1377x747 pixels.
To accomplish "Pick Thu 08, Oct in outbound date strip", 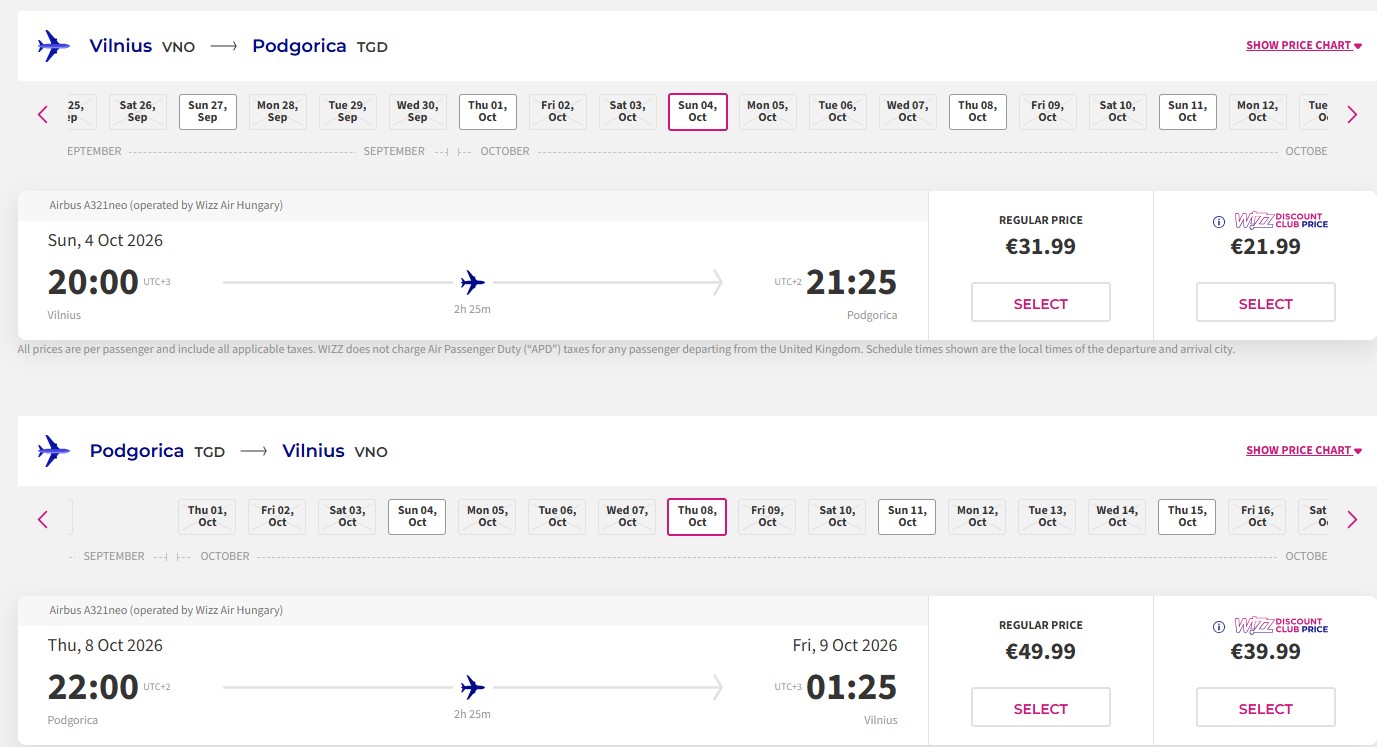I will coord(978,112).
